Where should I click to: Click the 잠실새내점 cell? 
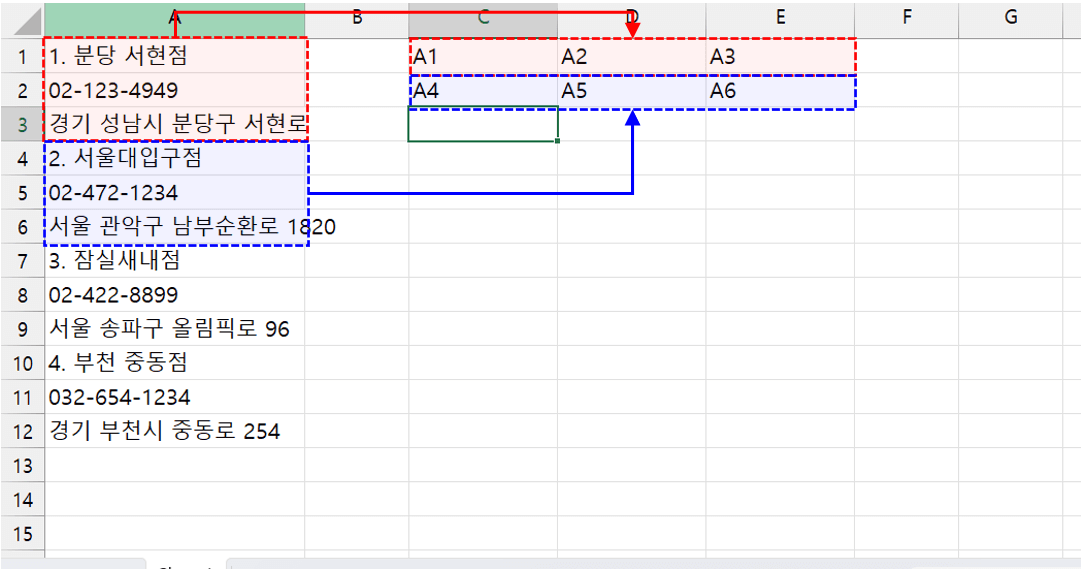(x=174, y=261)
